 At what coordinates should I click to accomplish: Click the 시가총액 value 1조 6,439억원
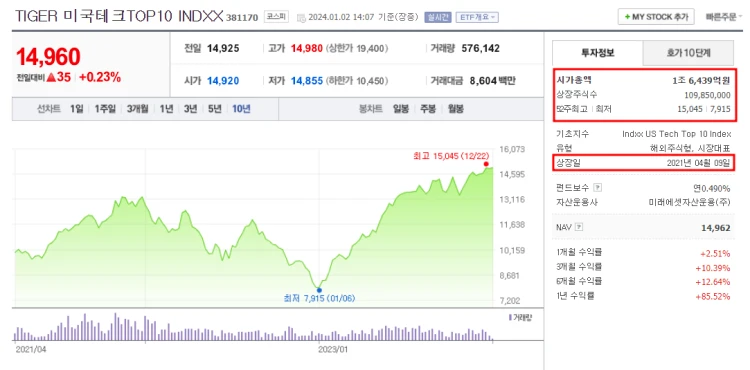[x=701, y=81]
